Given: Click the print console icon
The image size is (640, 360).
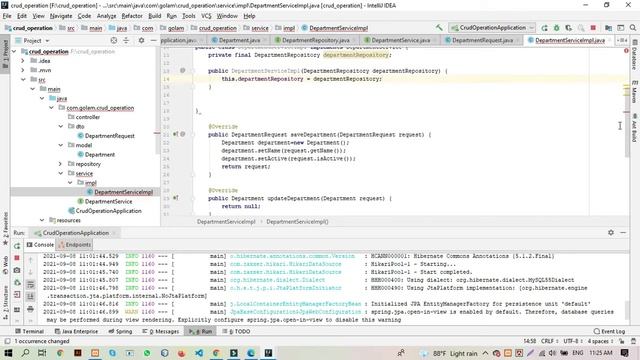Looking at the screenshot, I should point(31,309).
